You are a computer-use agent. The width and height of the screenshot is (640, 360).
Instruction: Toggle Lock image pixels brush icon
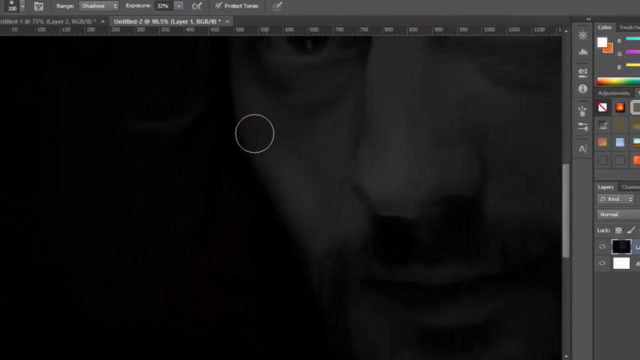pos(631,230)
